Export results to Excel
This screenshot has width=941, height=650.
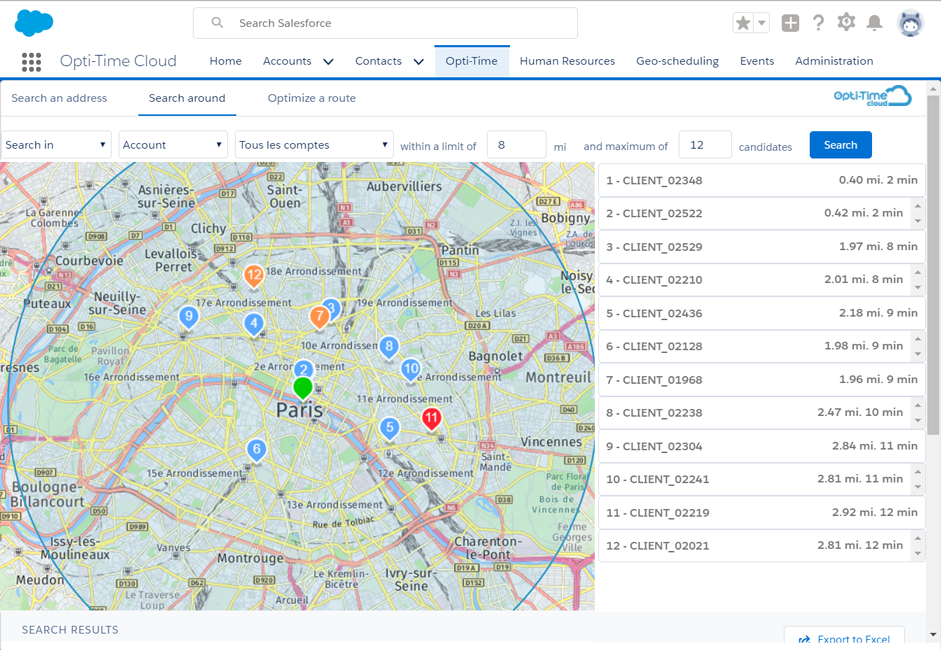[x=843, y=637]
